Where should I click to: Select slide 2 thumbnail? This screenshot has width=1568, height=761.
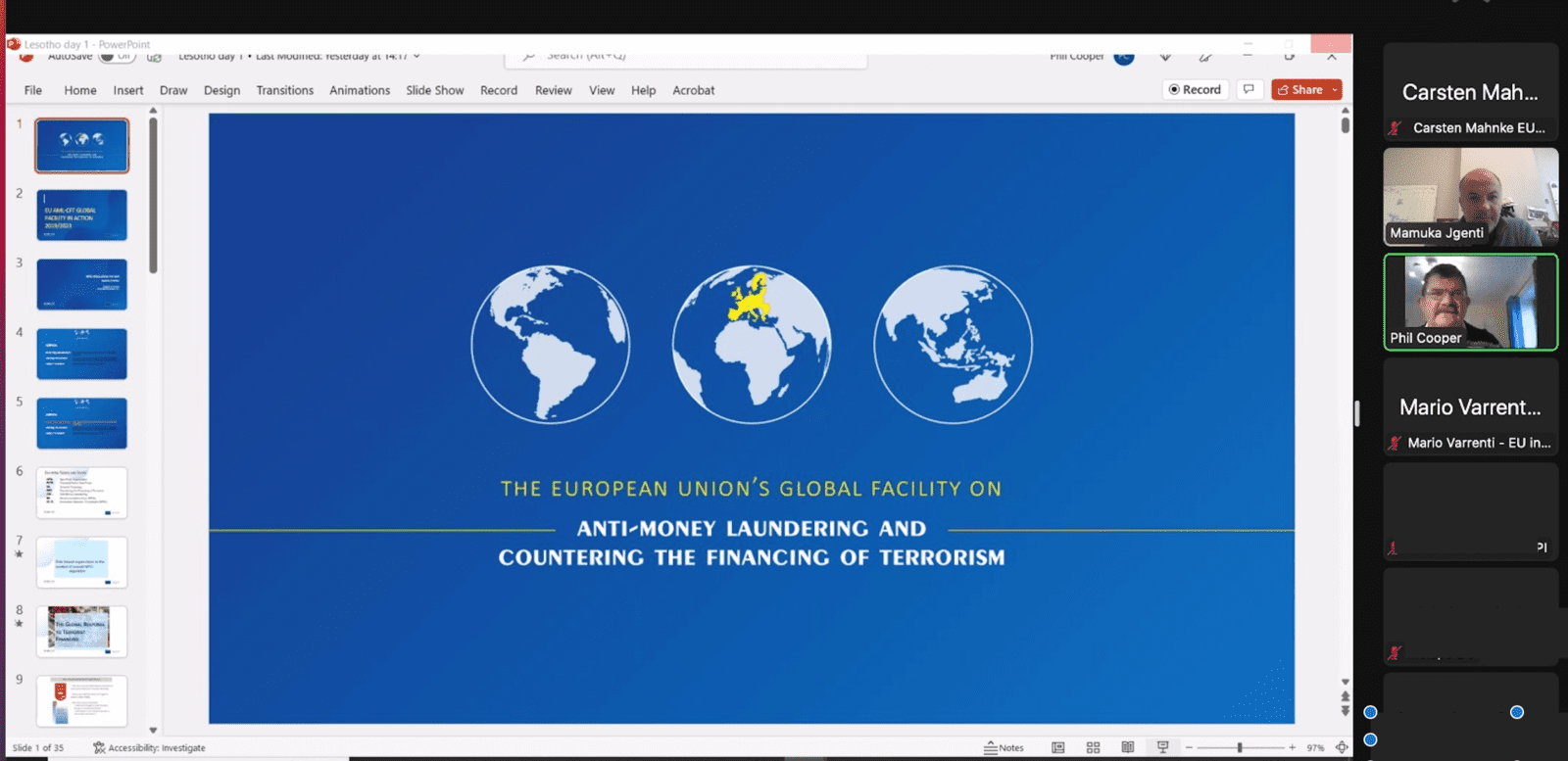pos(82,215)
